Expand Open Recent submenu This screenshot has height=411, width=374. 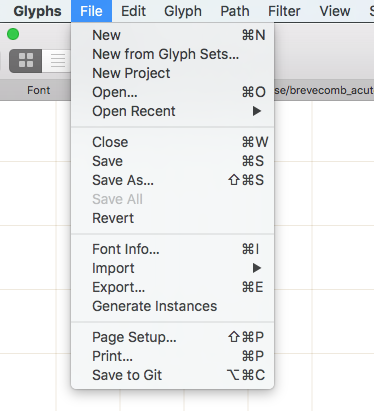pos(173,111)
